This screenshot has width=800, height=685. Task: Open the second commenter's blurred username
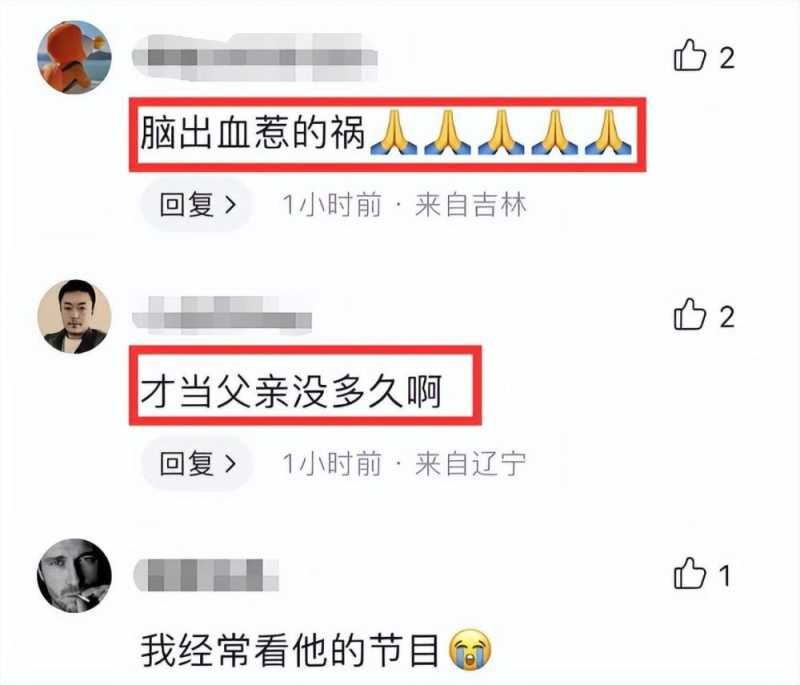pos(222,315)
